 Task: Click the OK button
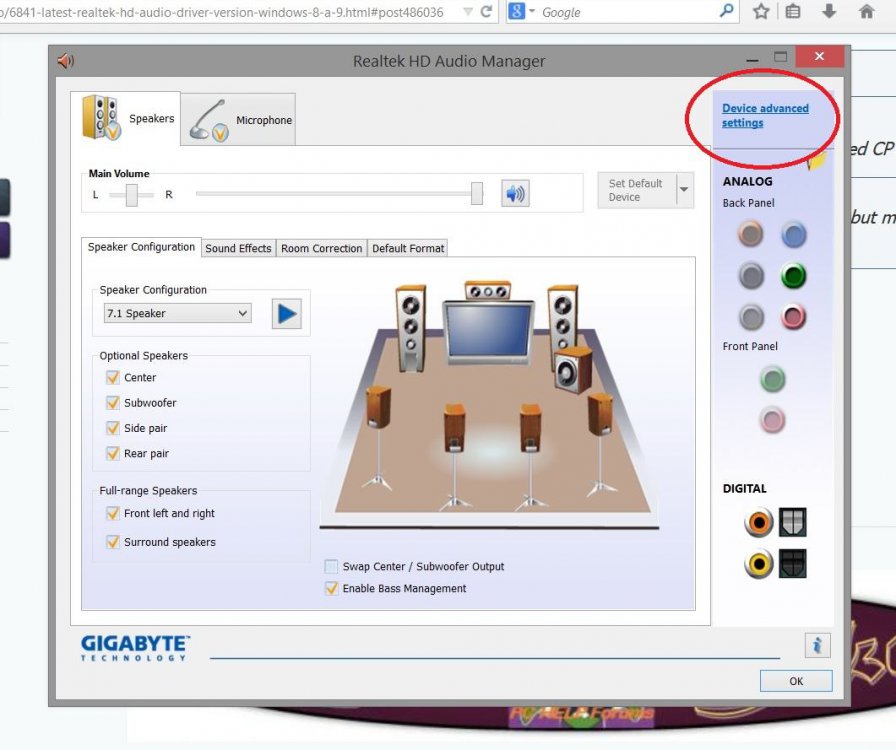[x=796, y=681]
